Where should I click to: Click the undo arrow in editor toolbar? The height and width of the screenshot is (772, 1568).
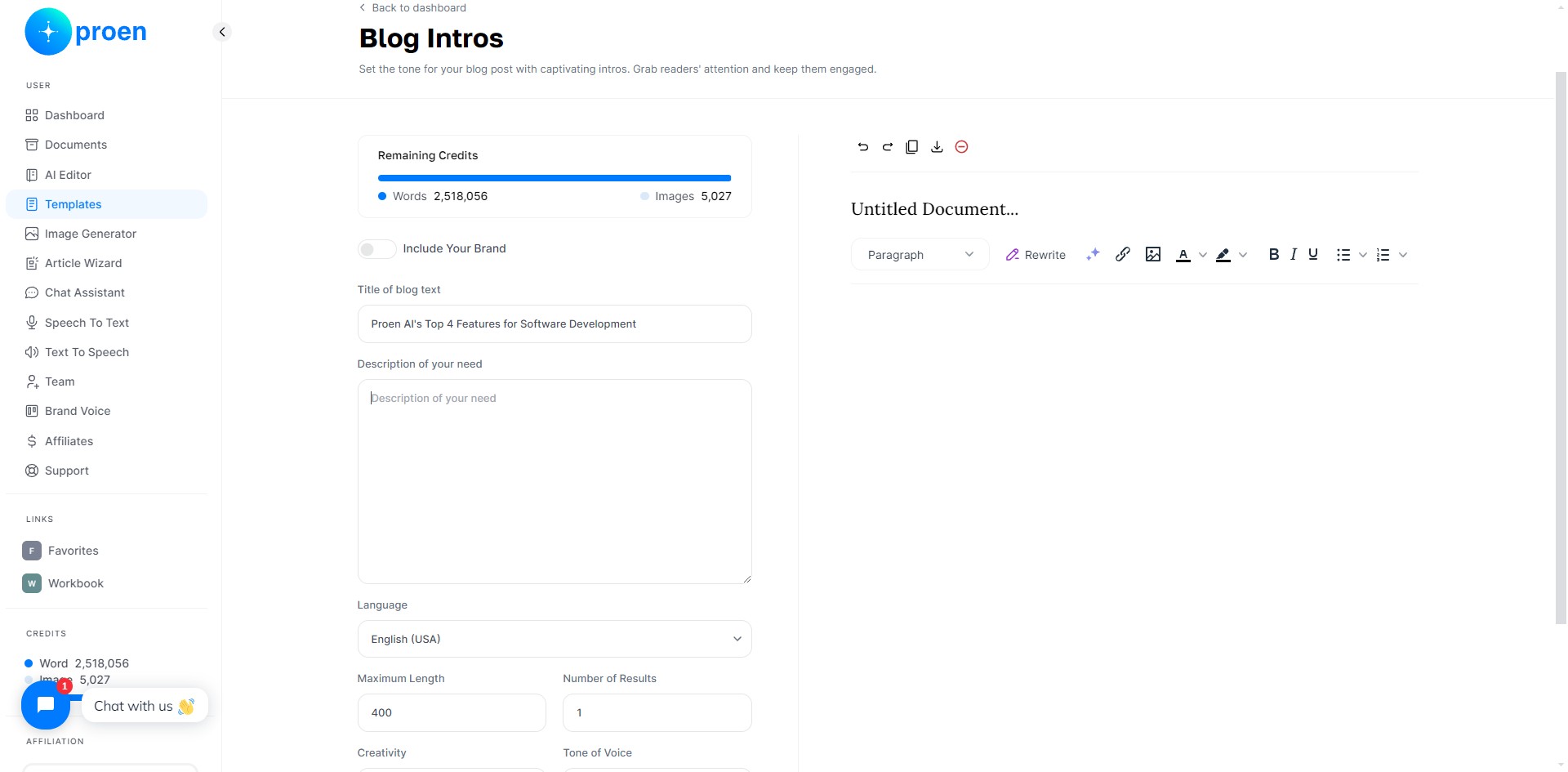pyautogui.click(x=862, y=147)
